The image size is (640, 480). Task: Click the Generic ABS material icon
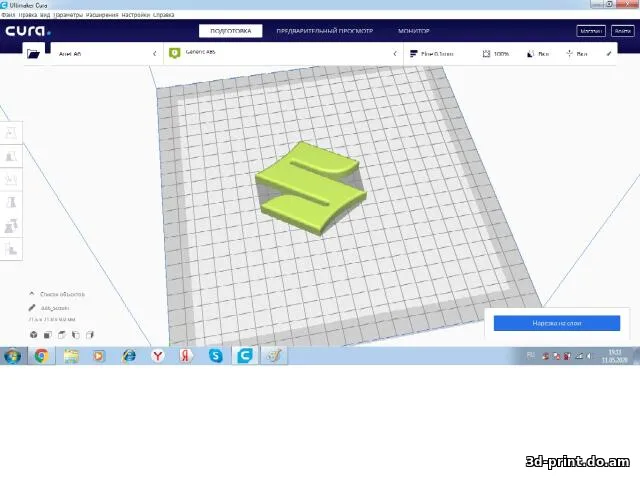(x=175, y=53)
